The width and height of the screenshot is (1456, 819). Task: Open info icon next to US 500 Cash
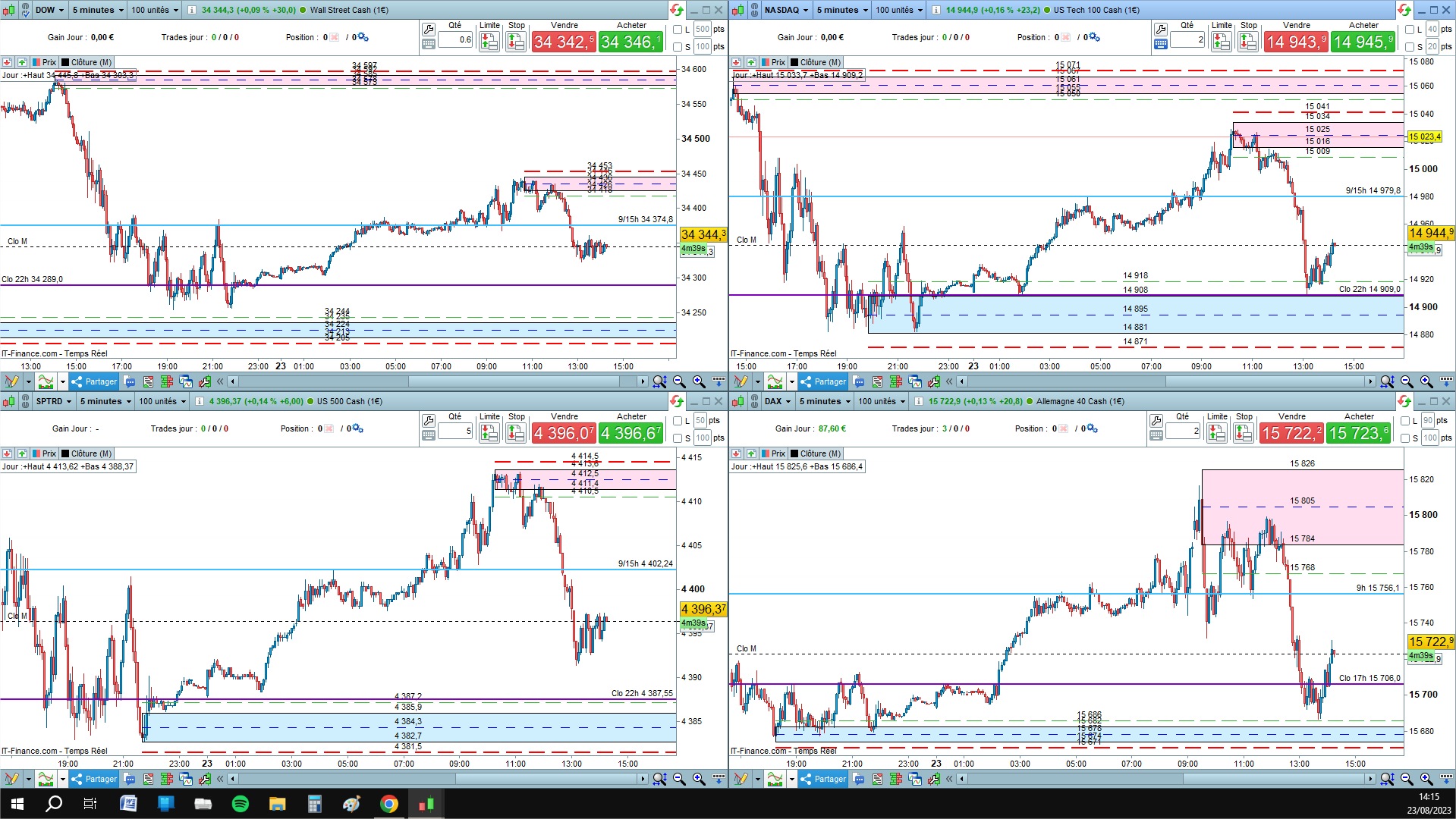(200, 401)
